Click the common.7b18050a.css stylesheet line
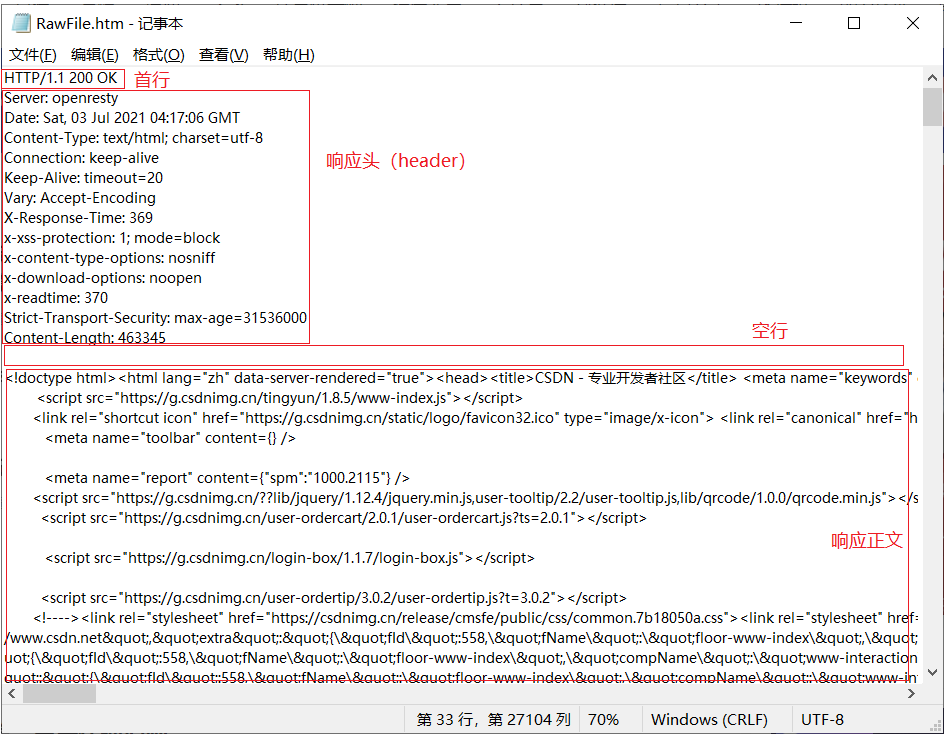Image resolution: width=950 pixels, height=739 pixels. (x=476, y=618)
